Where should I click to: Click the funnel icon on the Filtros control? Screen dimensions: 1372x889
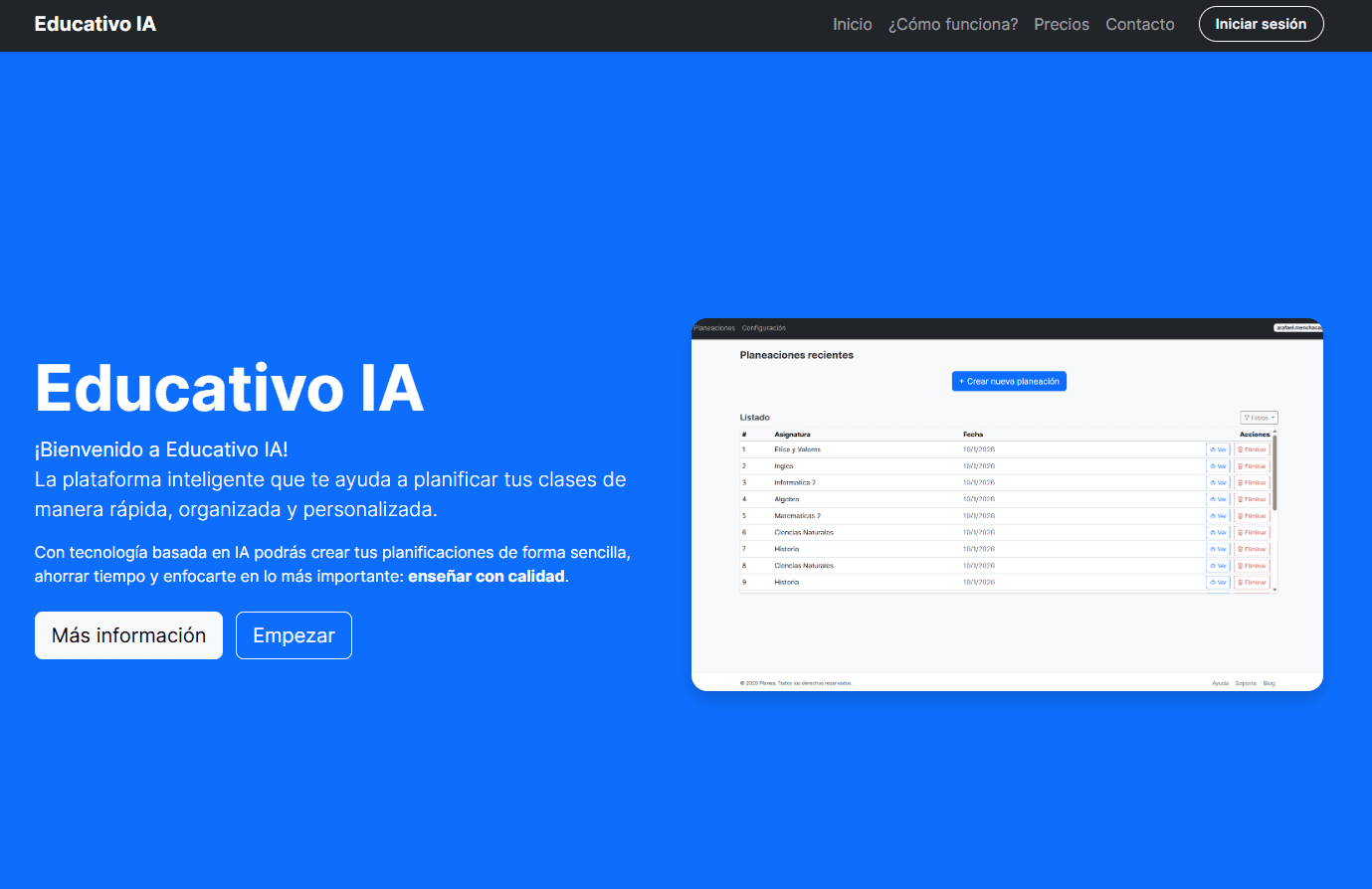(1247, 417)
